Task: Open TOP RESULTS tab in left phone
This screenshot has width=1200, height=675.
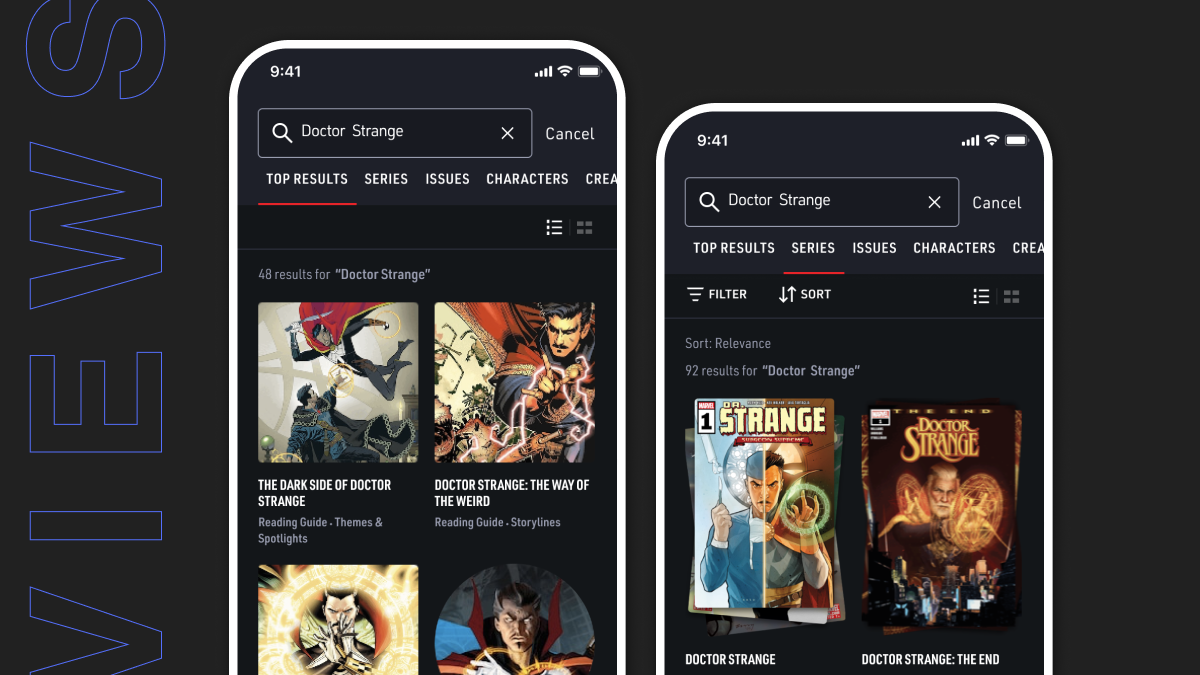Action: [x=307, y=179]
